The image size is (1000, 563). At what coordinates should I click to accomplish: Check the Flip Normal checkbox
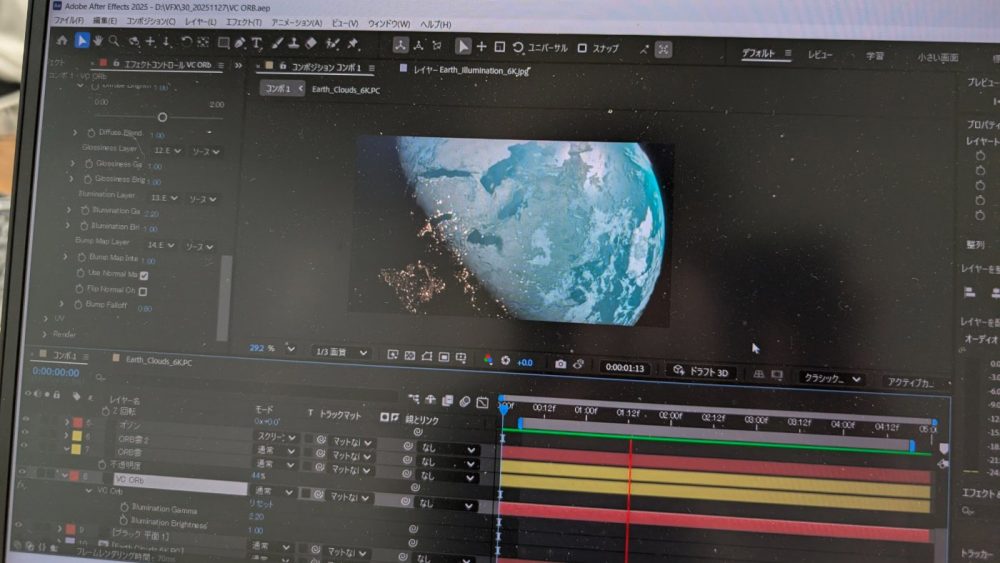coord(143,291)
